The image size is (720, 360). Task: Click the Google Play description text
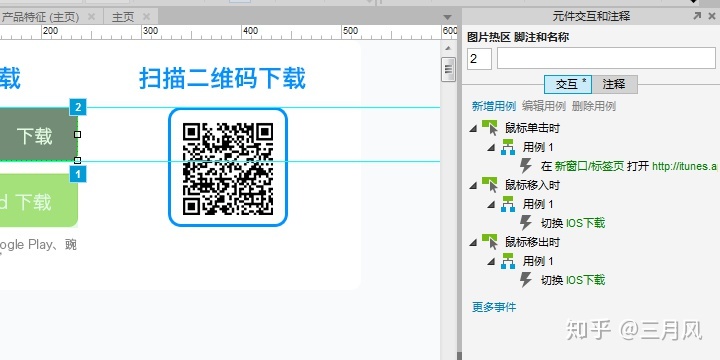39,245
